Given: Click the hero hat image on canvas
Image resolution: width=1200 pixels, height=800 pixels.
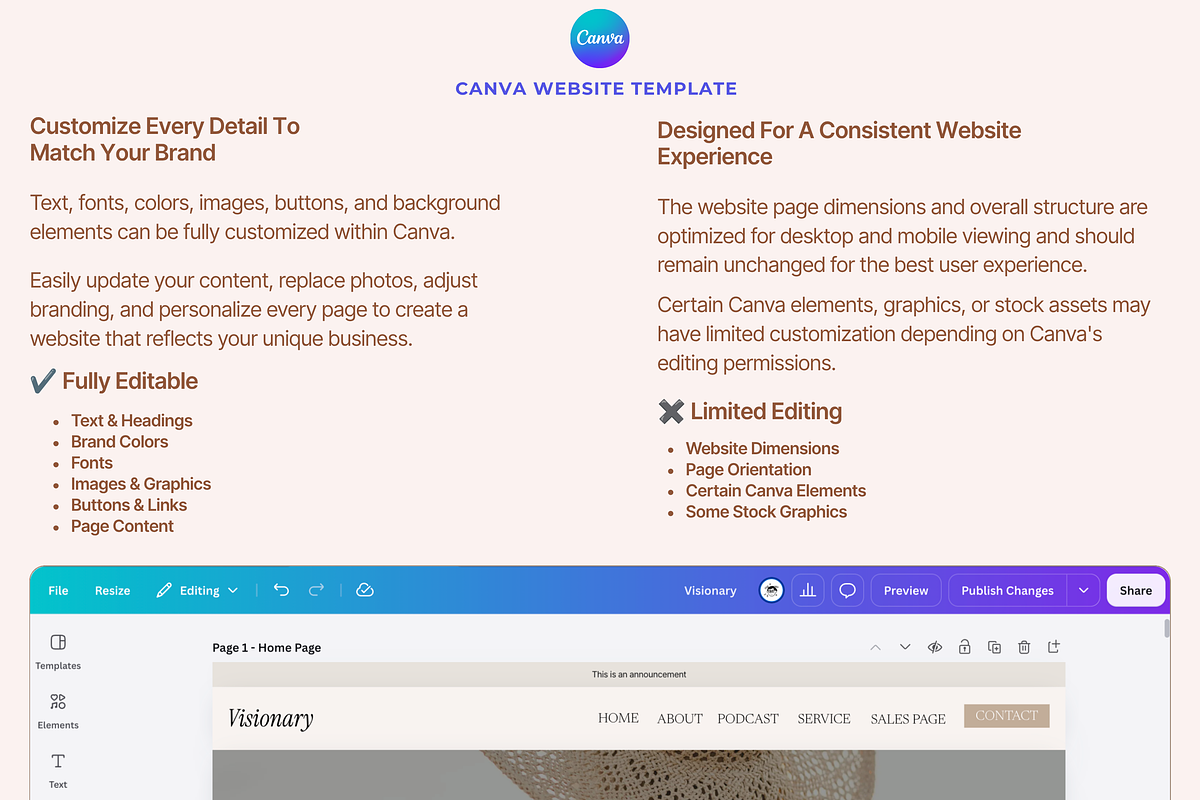Looking at the screenshot, I should (639, 775).
